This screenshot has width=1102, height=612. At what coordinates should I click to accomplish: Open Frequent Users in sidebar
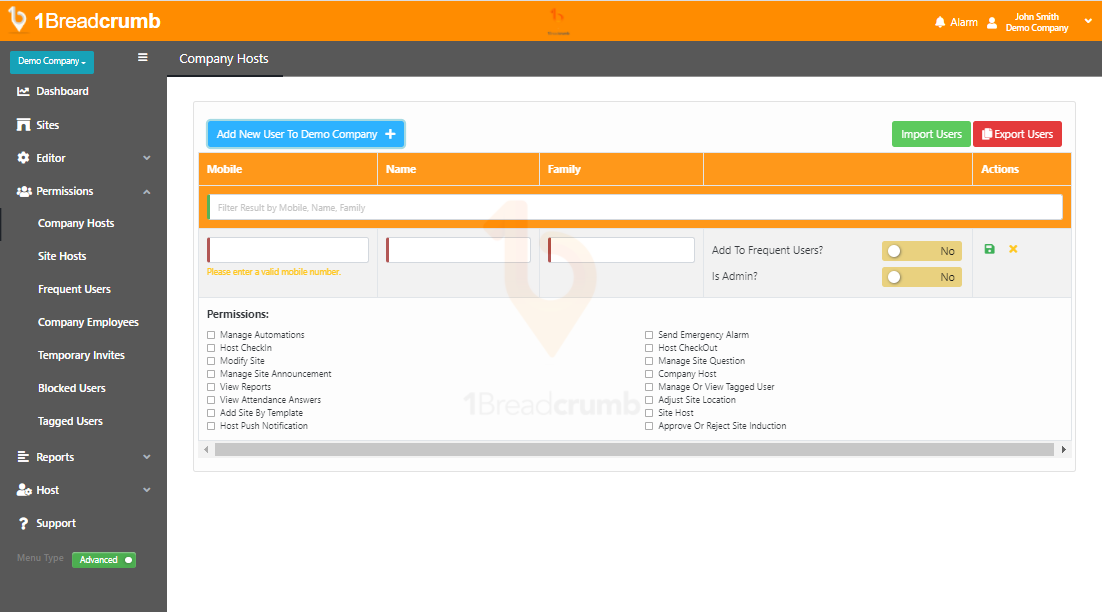(74, 289)
